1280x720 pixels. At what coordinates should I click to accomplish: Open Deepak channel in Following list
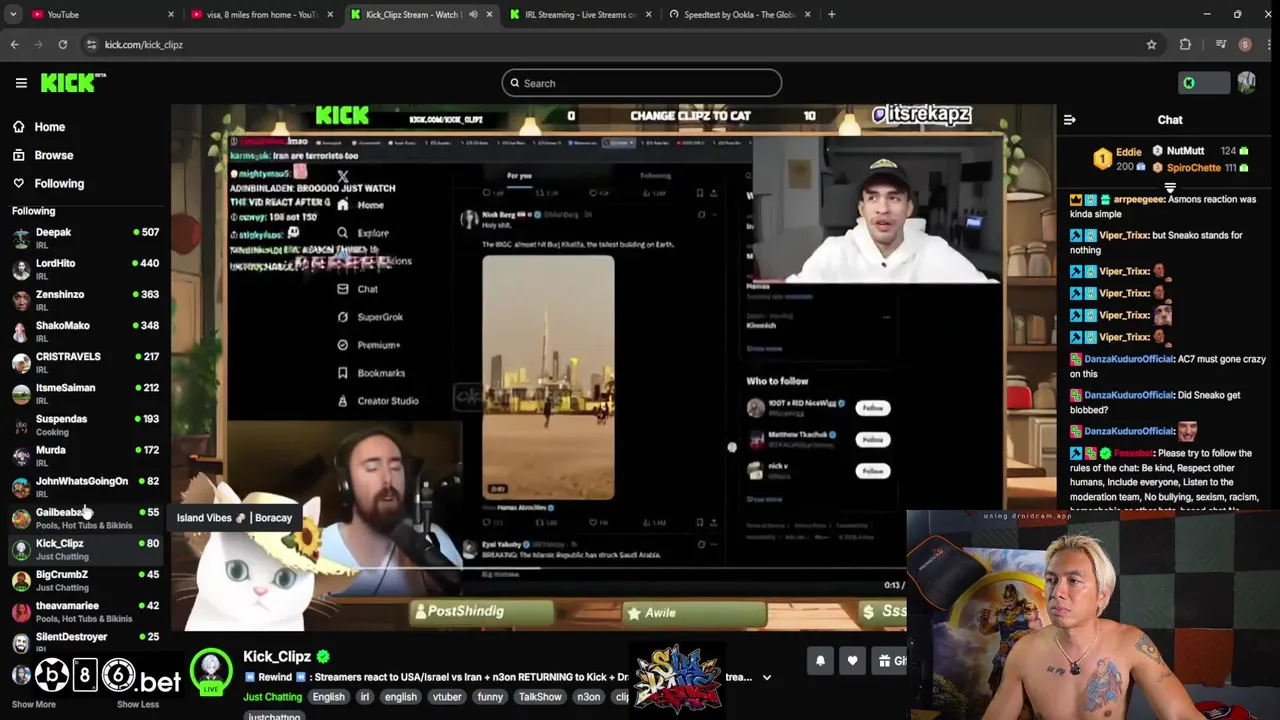click(x=85, y=238)
